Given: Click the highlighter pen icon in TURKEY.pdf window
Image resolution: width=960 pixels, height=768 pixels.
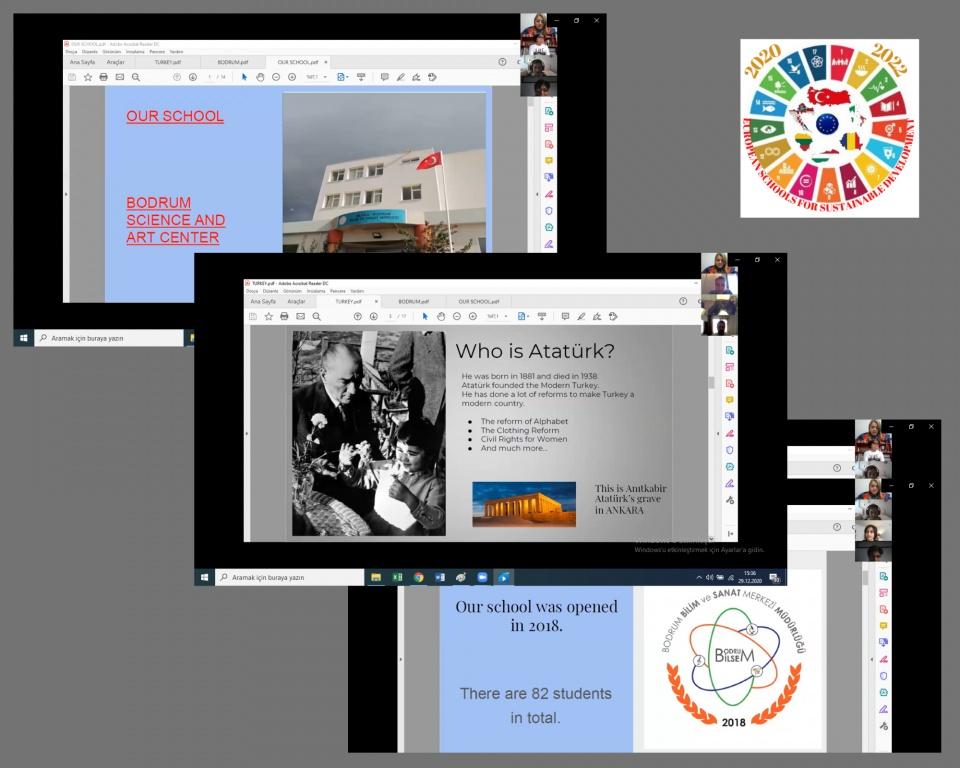Looking at the screenshot, I should tap(581, 316).
